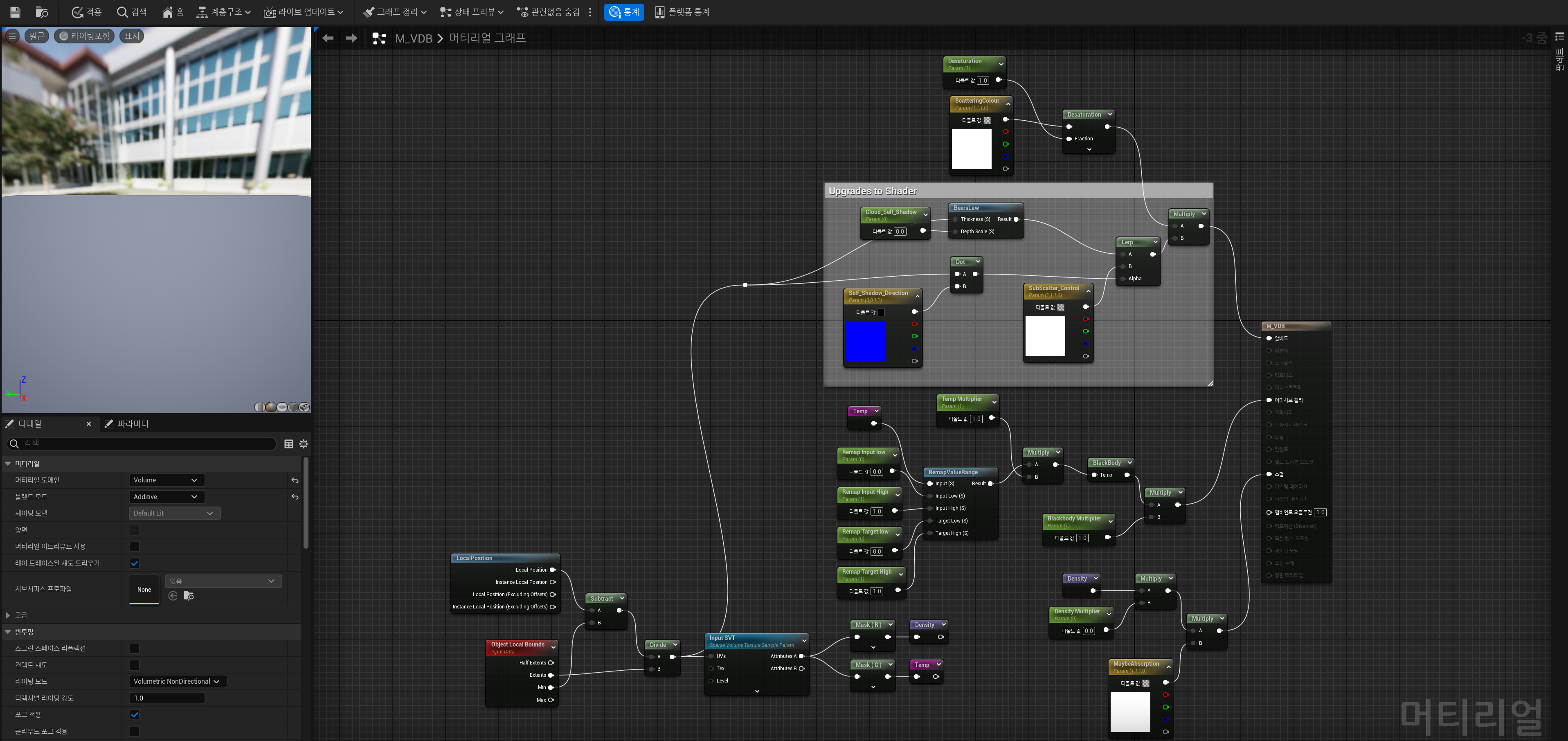Click the property matrix grid icon
The image size is (1568, 741).
[x=288, y=444]
